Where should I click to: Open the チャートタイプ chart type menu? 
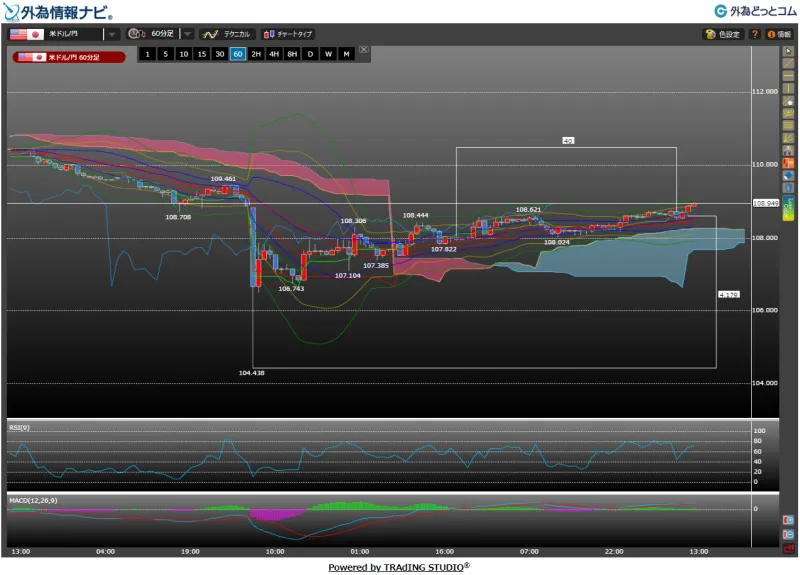pos(288,34)
